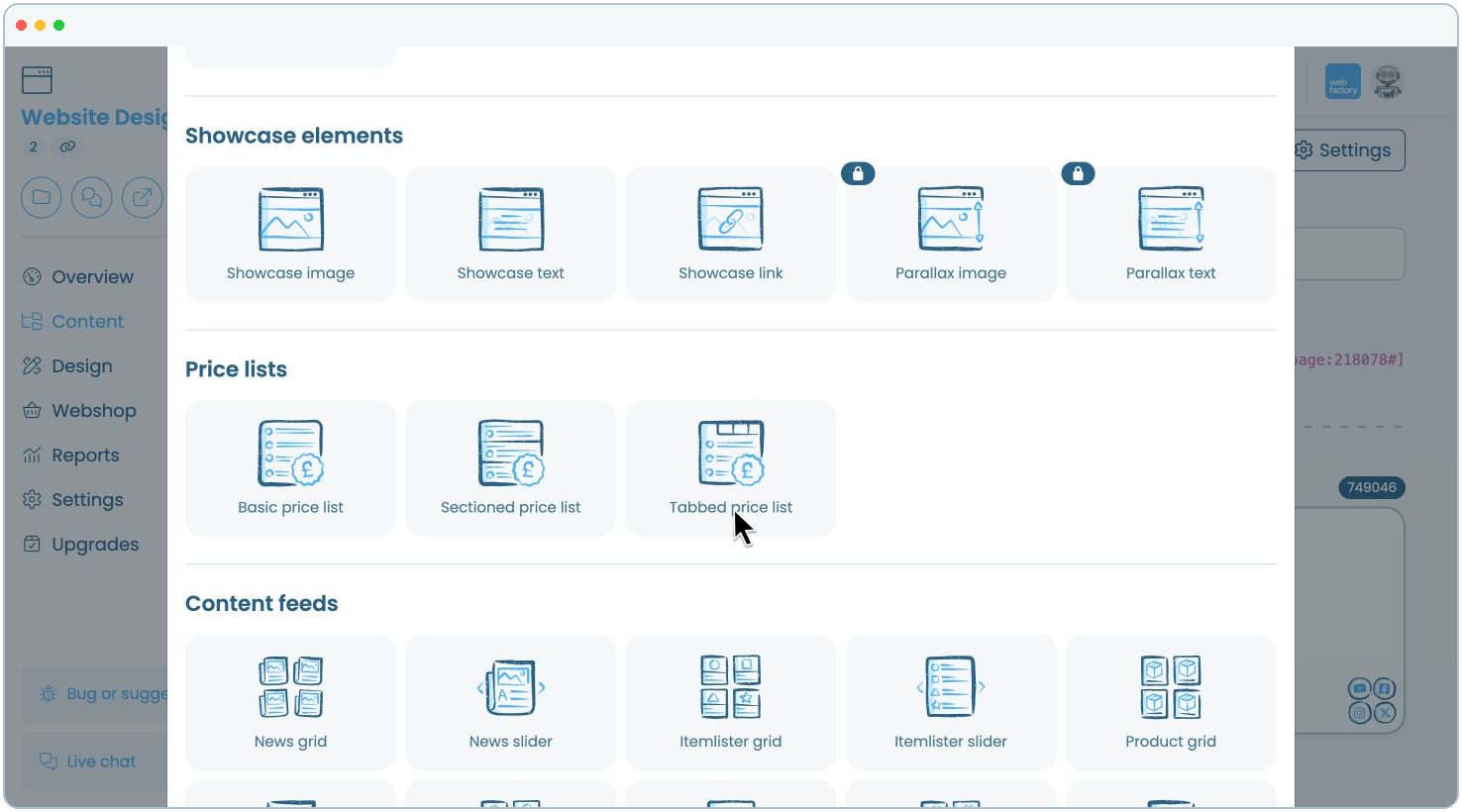Start a Live chat
The height and width of the screenshot is (812, 1462).
pyautogui.click(x=95, y=761)
